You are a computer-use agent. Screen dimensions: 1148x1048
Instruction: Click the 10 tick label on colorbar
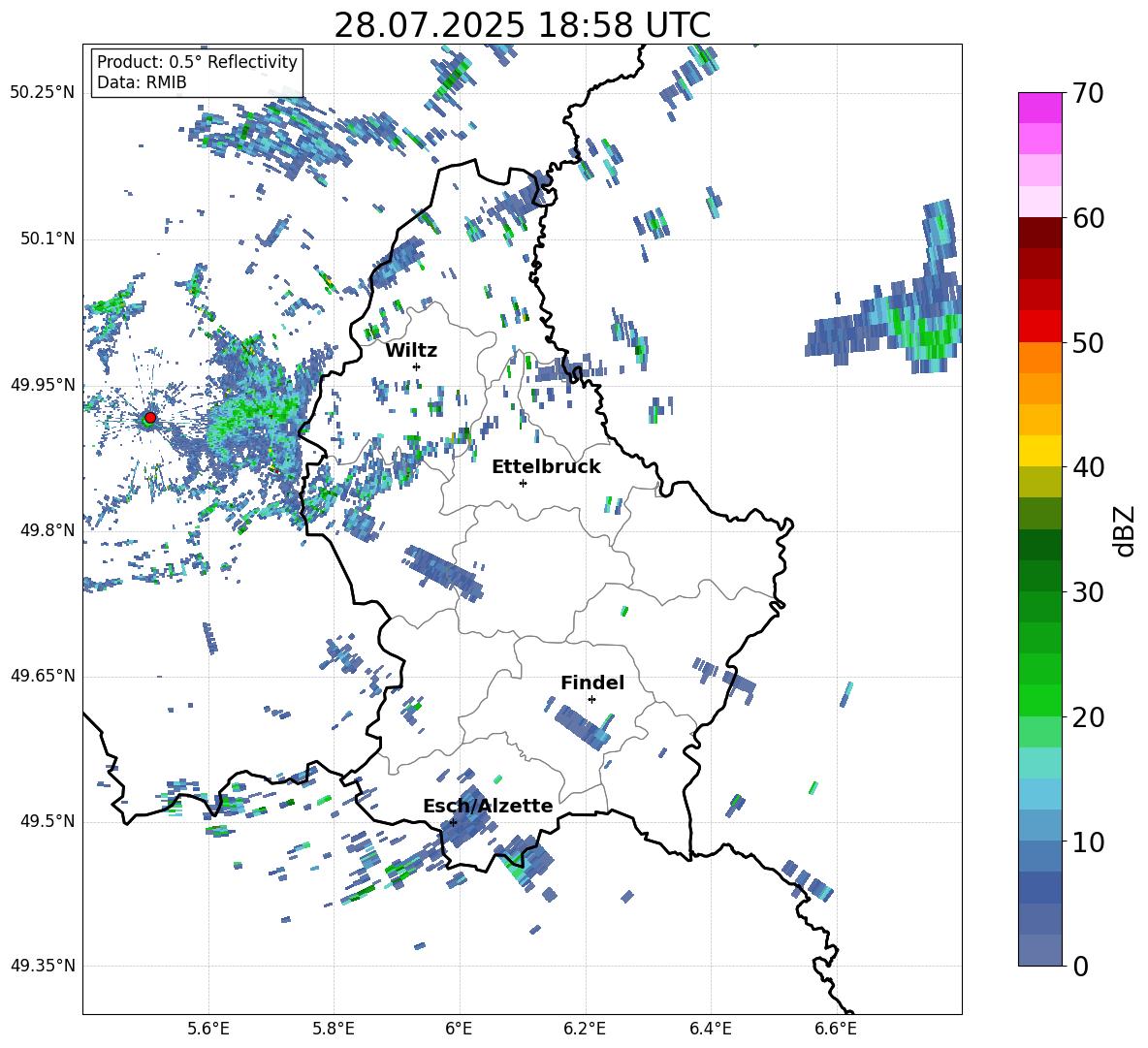tap(1088, 842)
